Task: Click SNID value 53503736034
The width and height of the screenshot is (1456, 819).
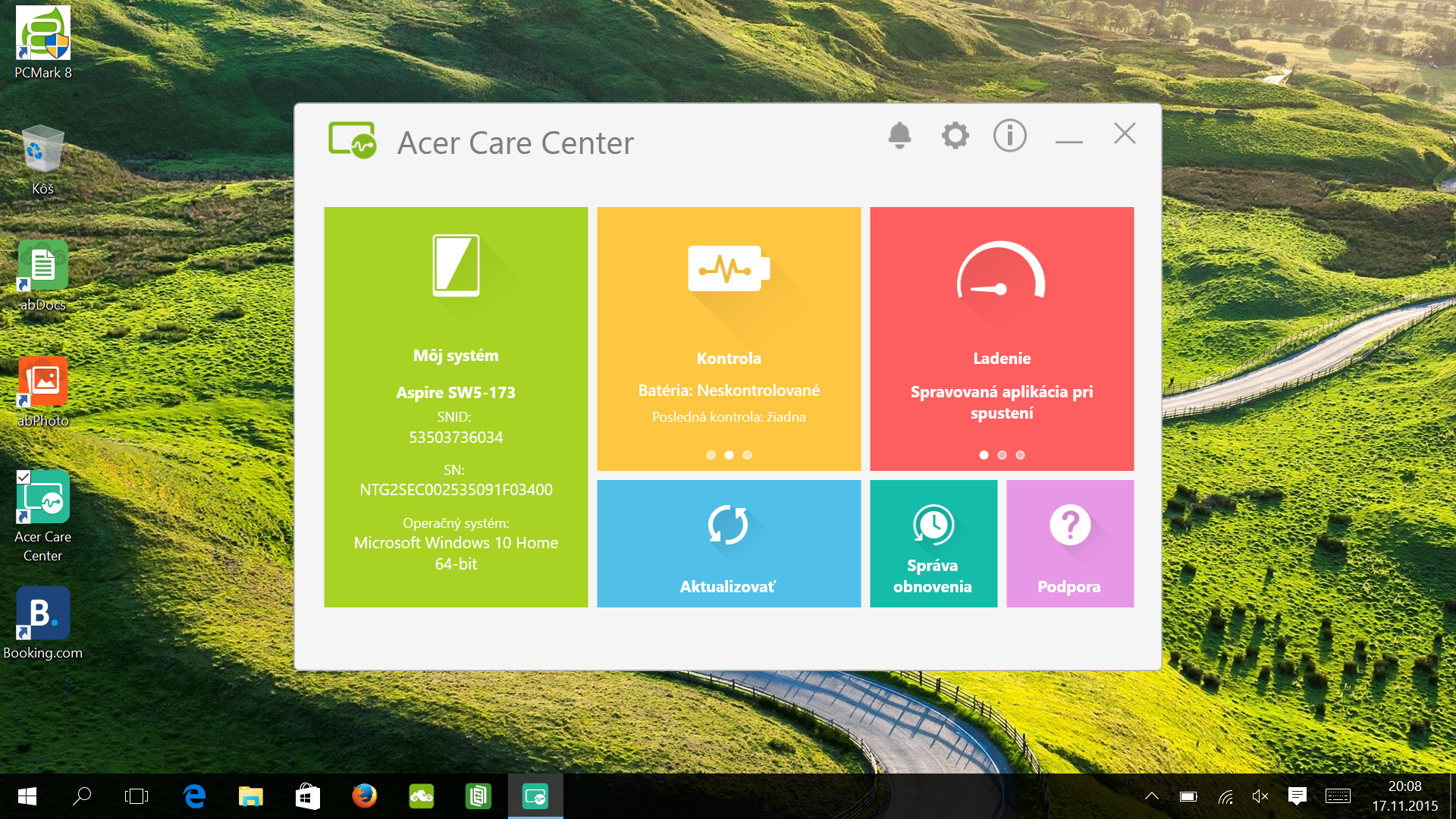Action: coord(456,438)
